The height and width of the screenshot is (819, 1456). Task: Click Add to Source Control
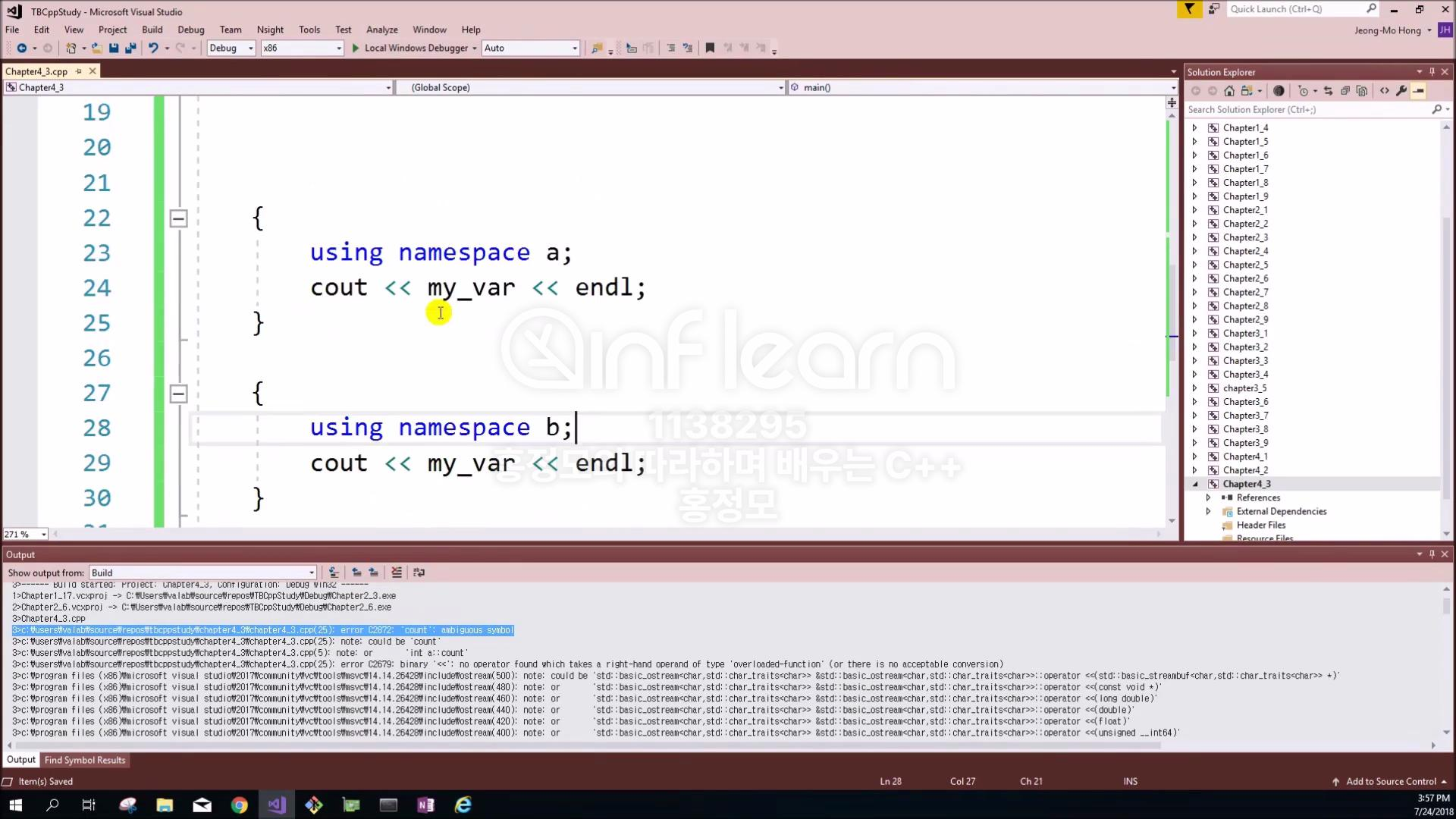tap(1390, 781)
